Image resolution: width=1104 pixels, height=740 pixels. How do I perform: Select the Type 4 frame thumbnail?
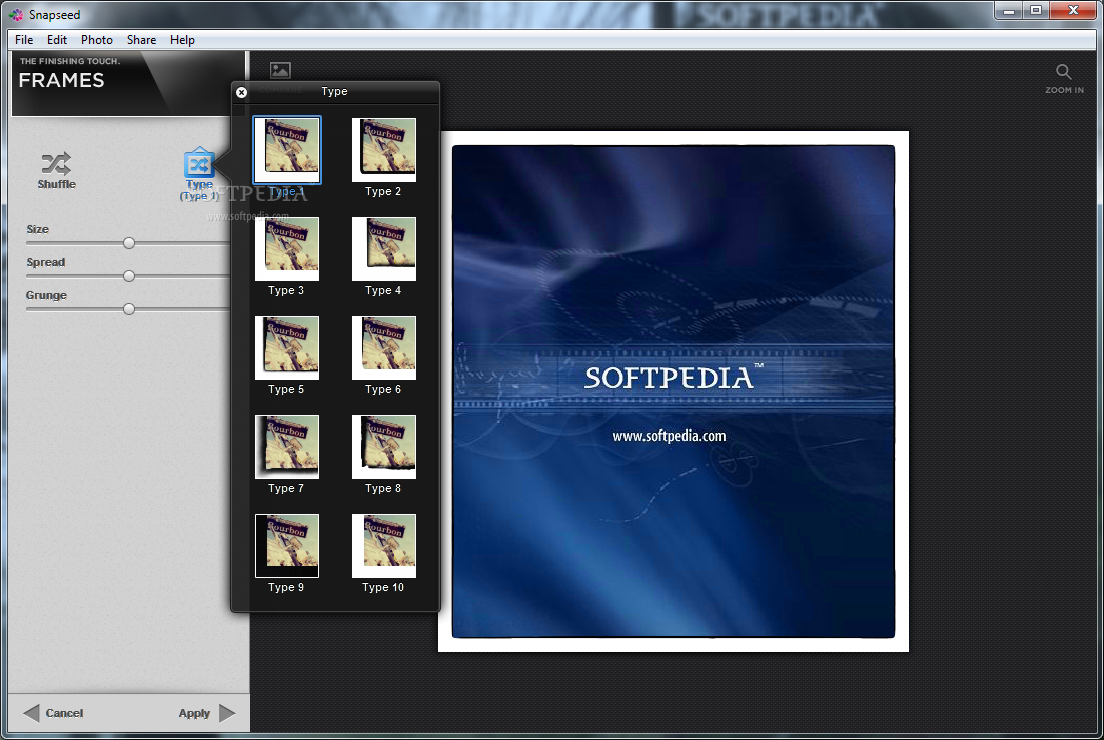point(384,249)
